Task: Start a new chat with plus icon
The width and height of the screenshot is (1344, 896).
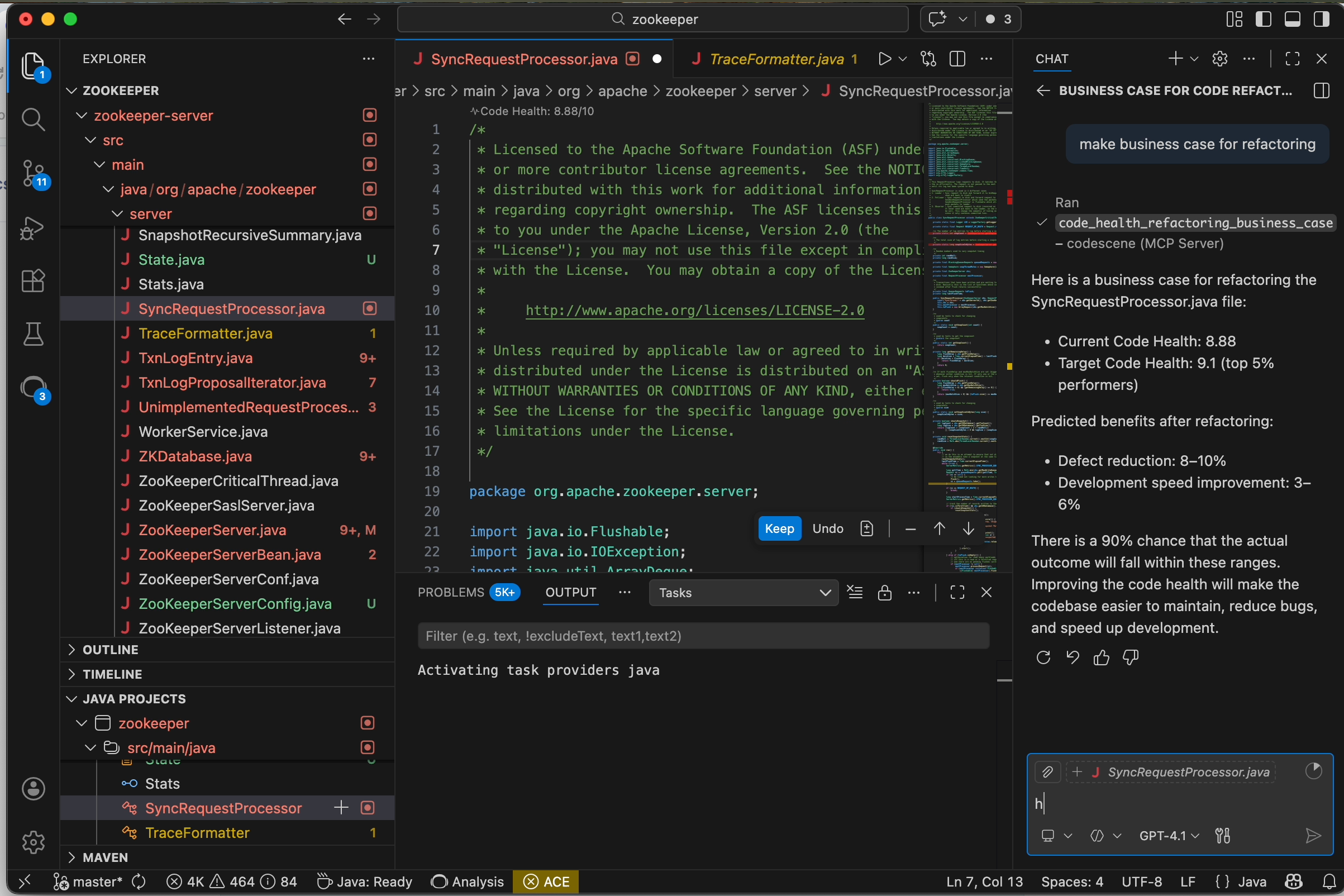Action: 1175,58
